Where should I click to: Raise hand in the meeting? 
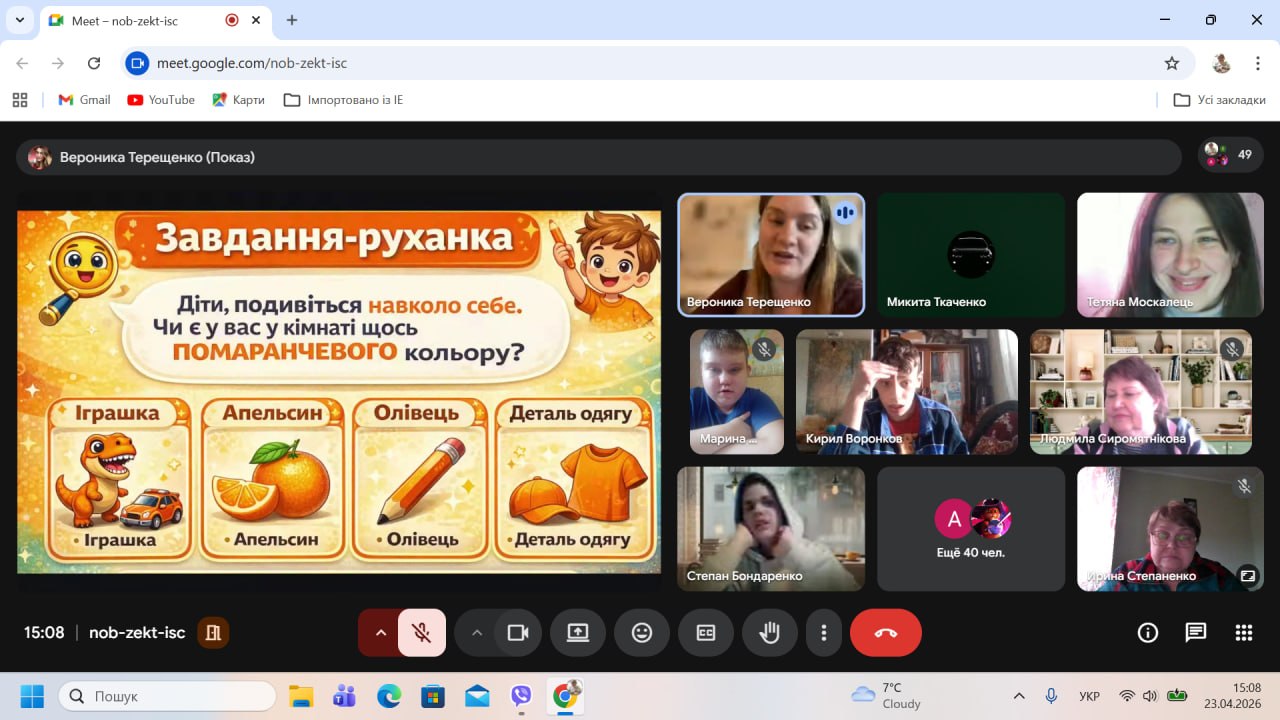click(x=769, y=632)
